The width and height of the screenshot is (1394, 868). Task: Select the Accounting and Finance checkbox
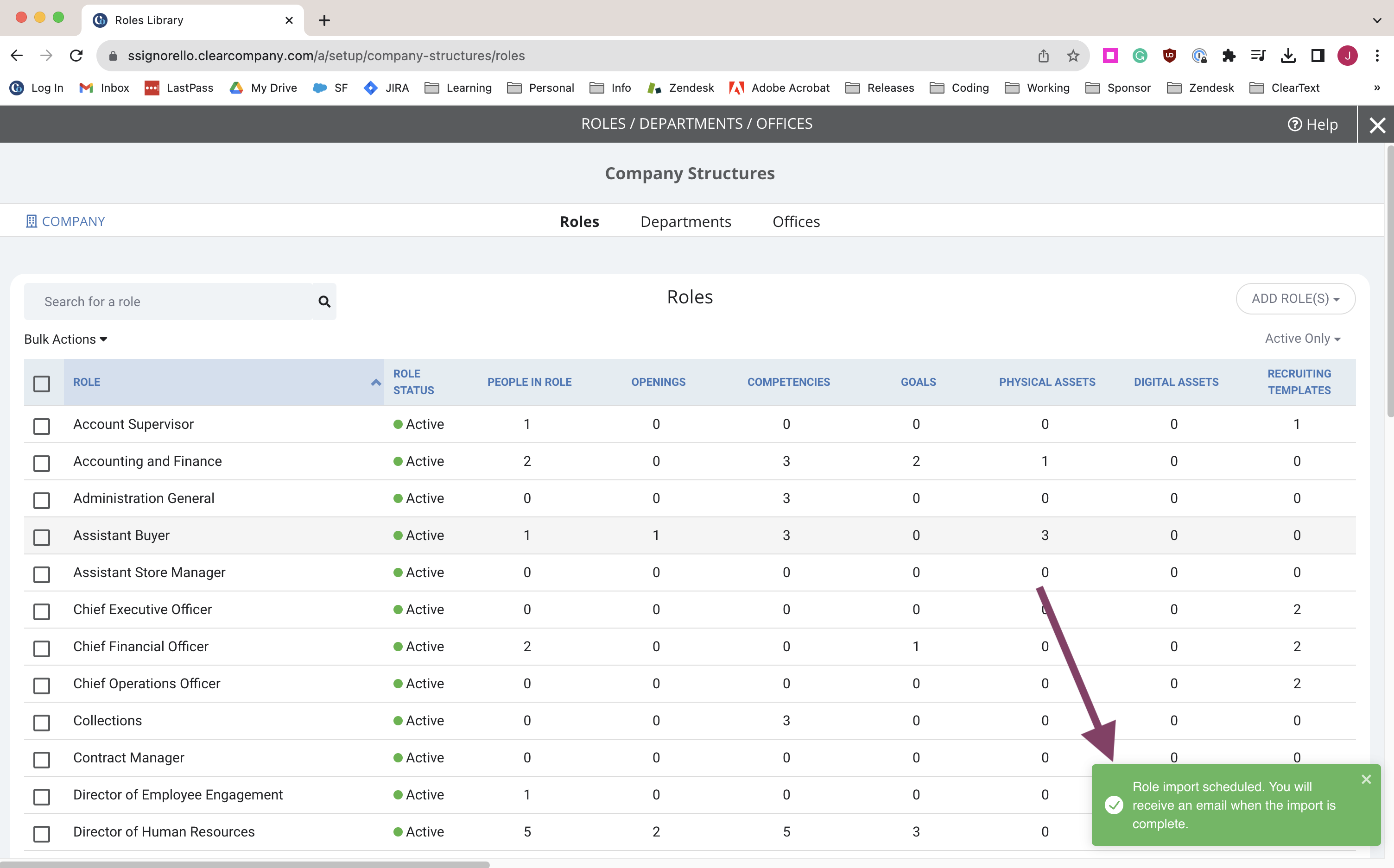click(41, 463)
